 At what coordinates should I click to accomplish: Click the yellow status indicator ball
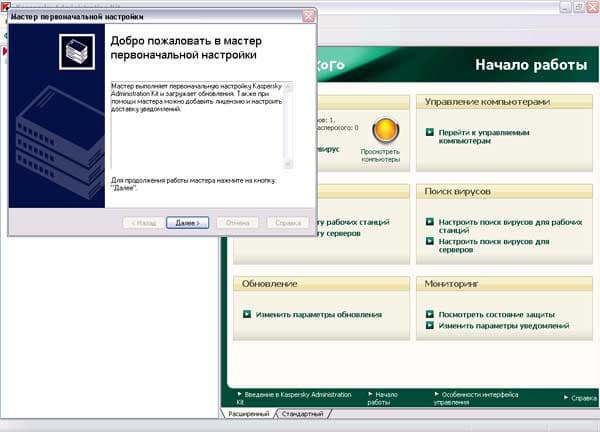385,130
